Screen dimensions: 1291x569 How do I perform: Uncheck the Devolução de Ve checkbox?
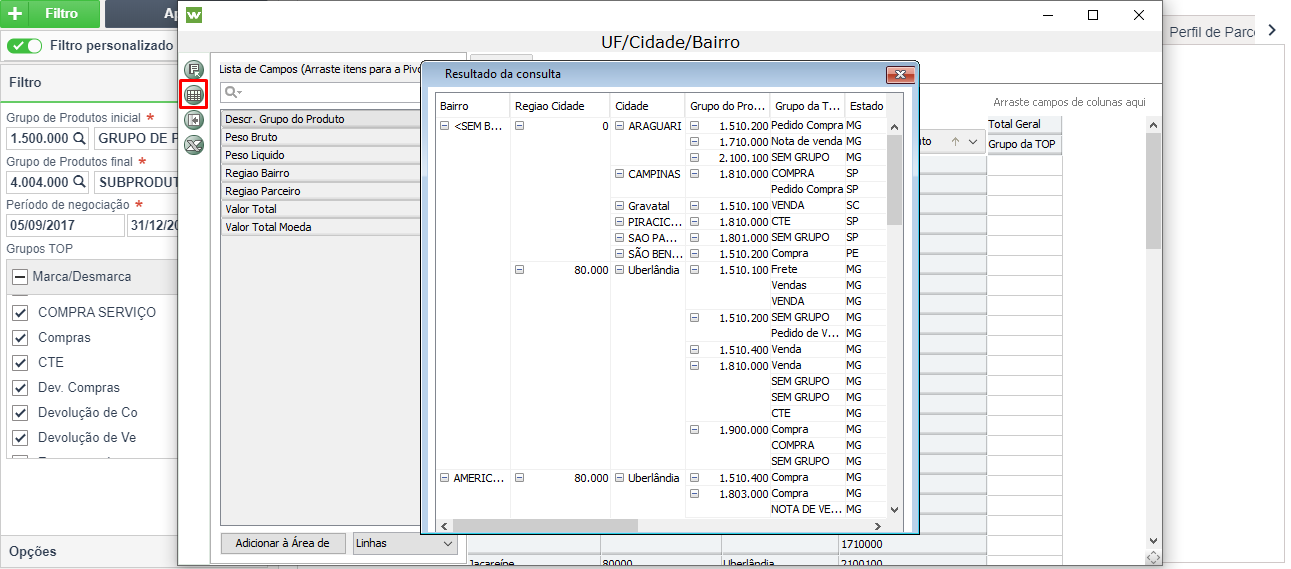pos(20,437)
